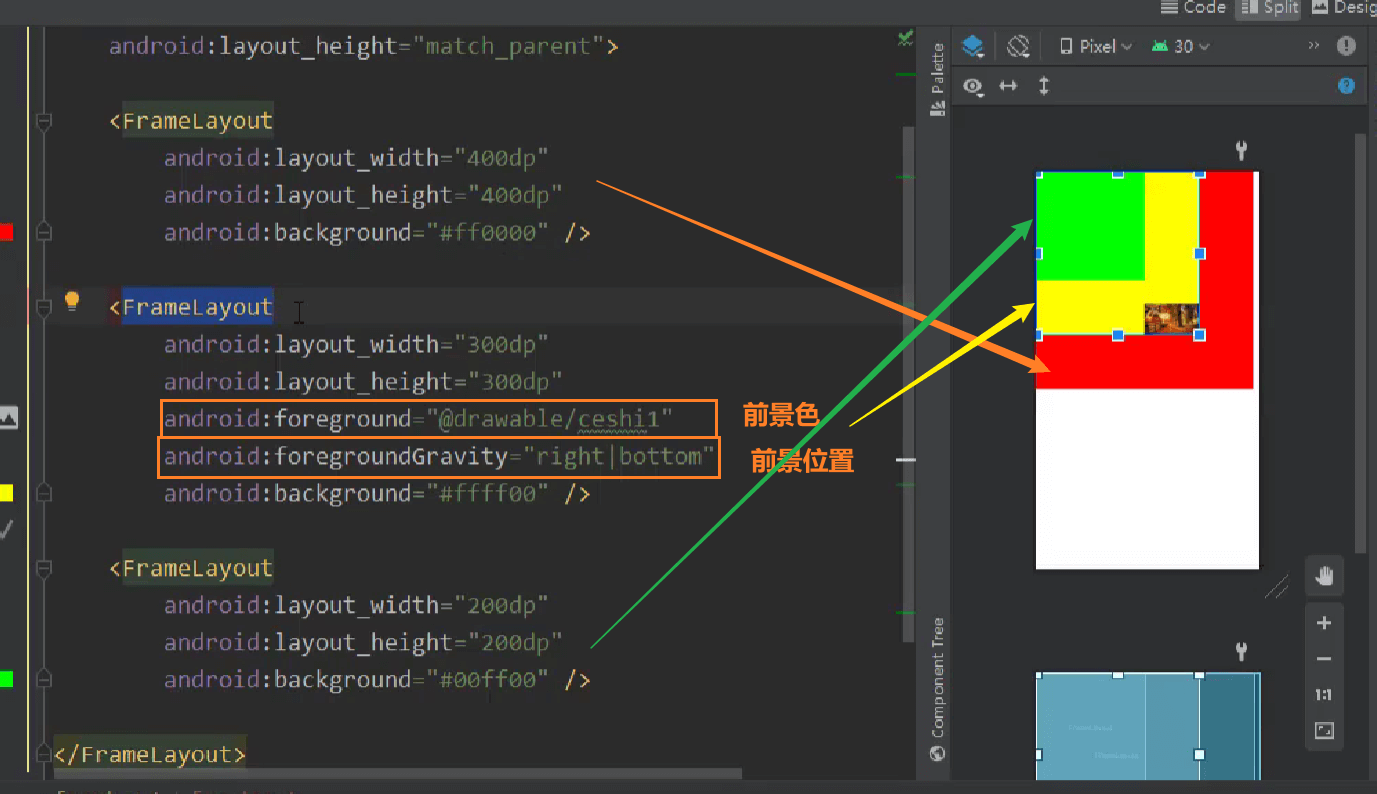Click the design surface vertical scrollbar
Screen dimensions: 1377x794
(1360, 342)
